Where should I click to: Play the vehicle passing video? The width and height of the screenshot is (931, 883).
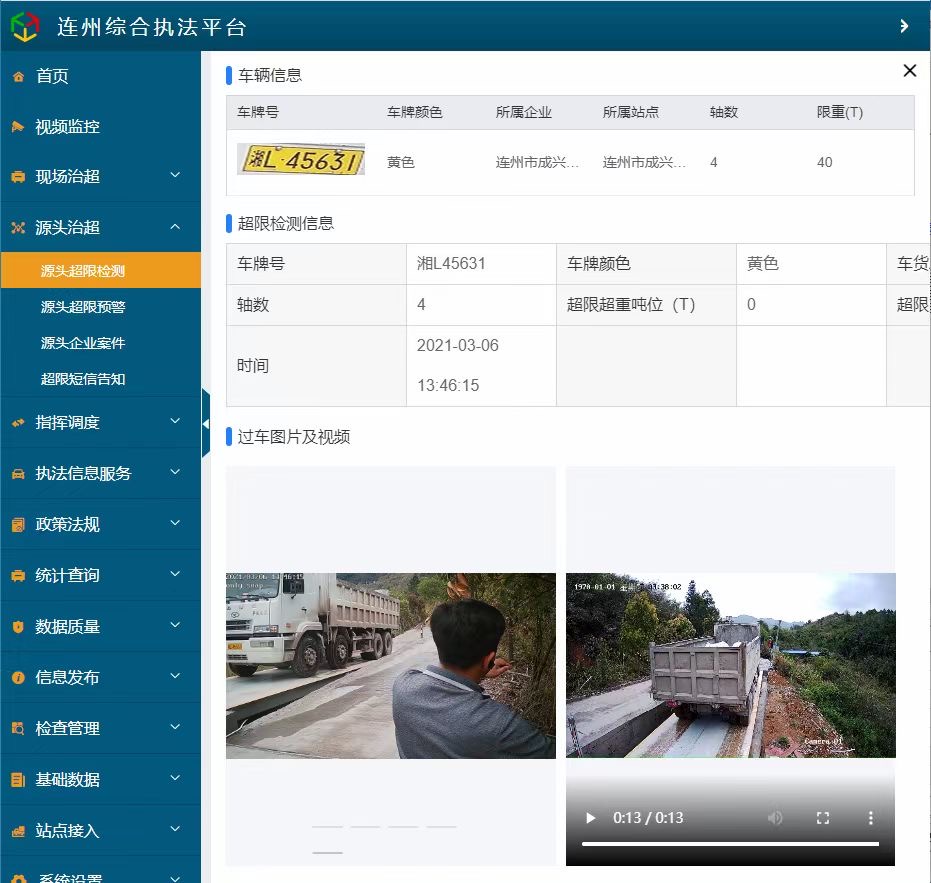coord(590,818)
